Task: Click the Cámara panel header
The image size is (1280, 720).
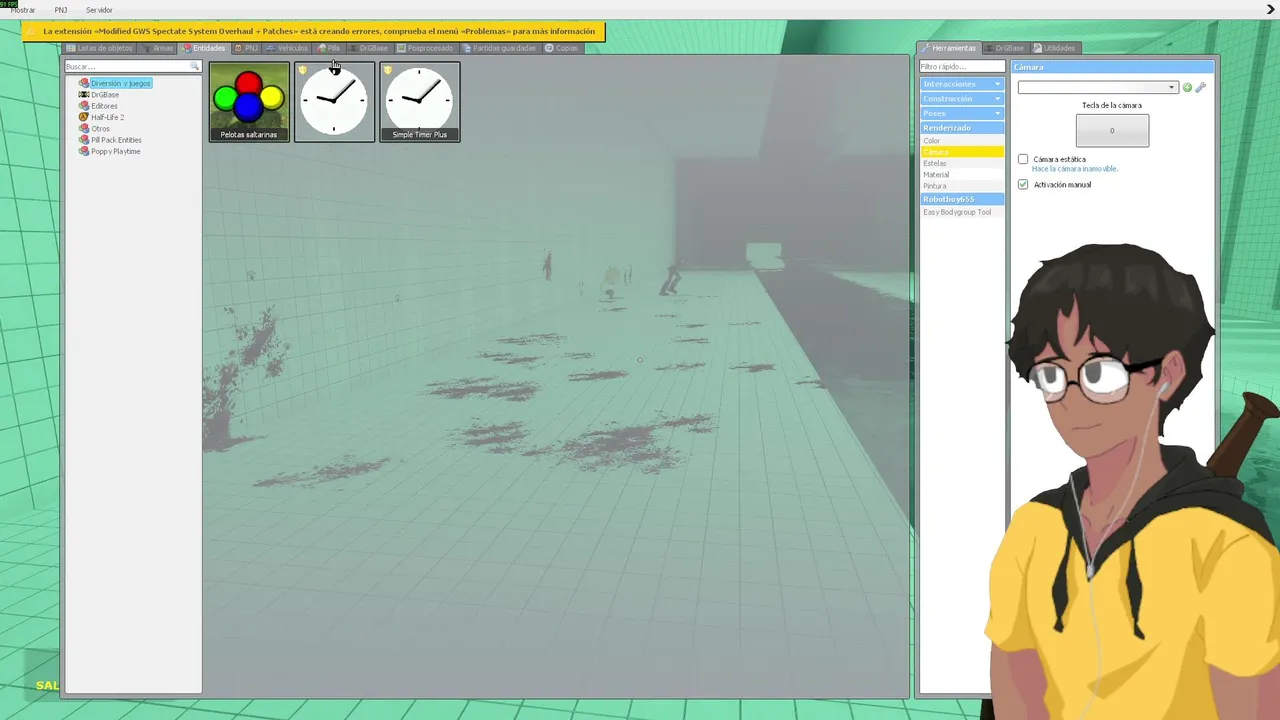Action: (1112, 67)
